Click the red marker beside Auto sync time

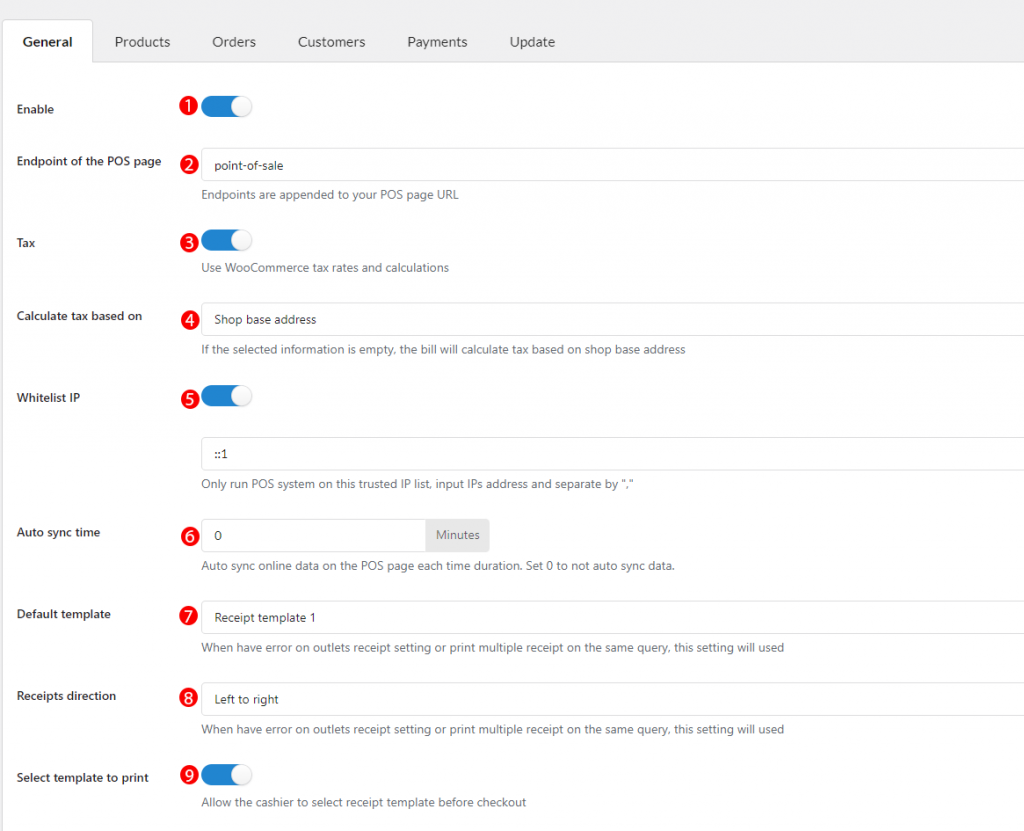pos(189,536)
